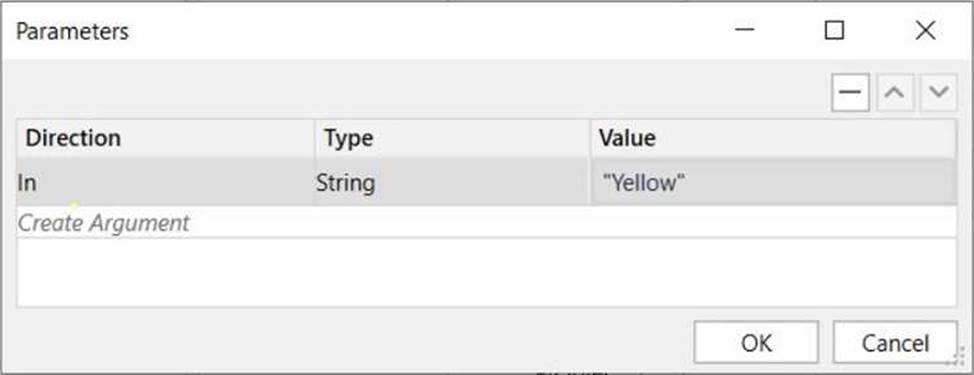Remove the selected argument with the minus button
The width and height of the screenshot is (974, 375).
coord(850,92)
